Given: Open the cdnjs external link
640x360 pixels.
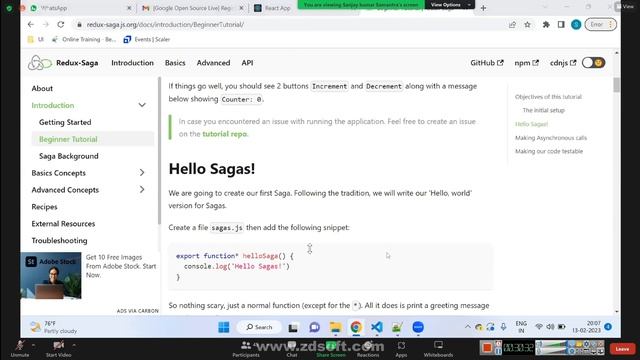Looking at the screenshot, I should pyautogui.click(x=563, y=63).
